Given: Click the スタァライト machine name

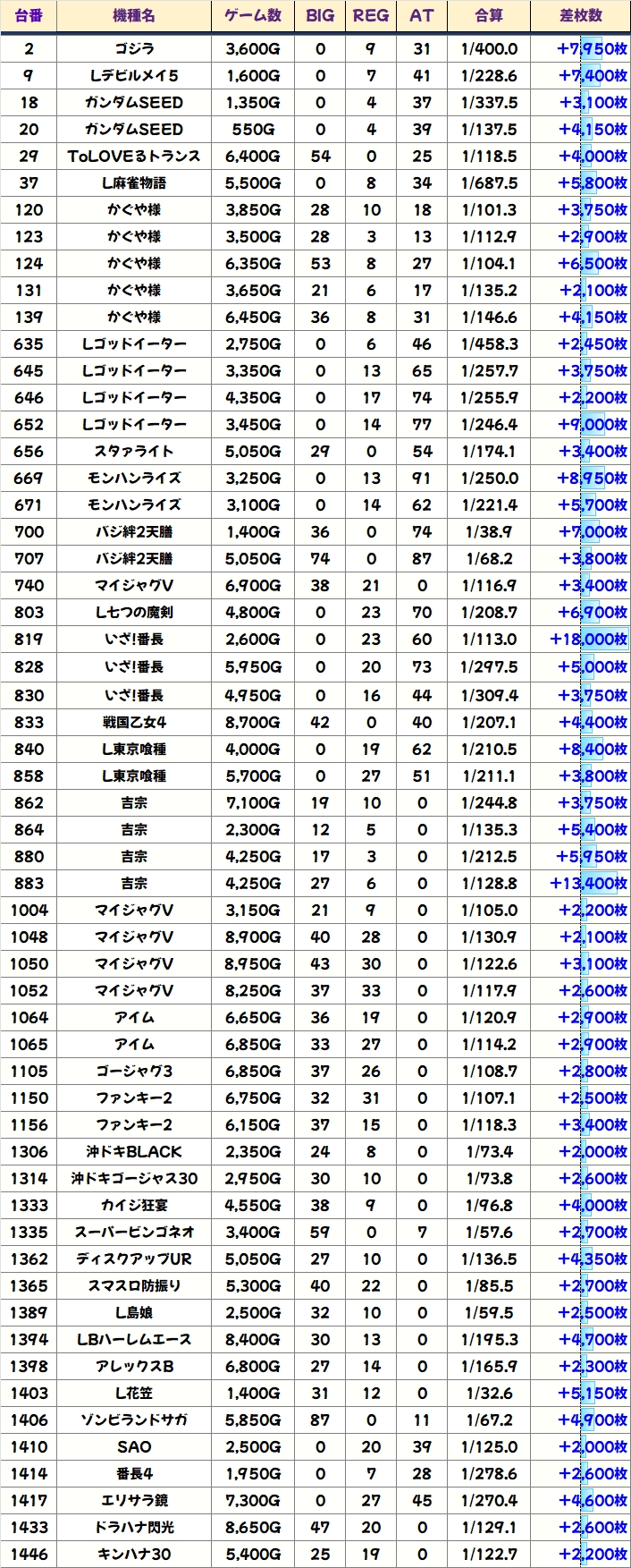Looking at the screenshot, I should click(x=134, y=452).
